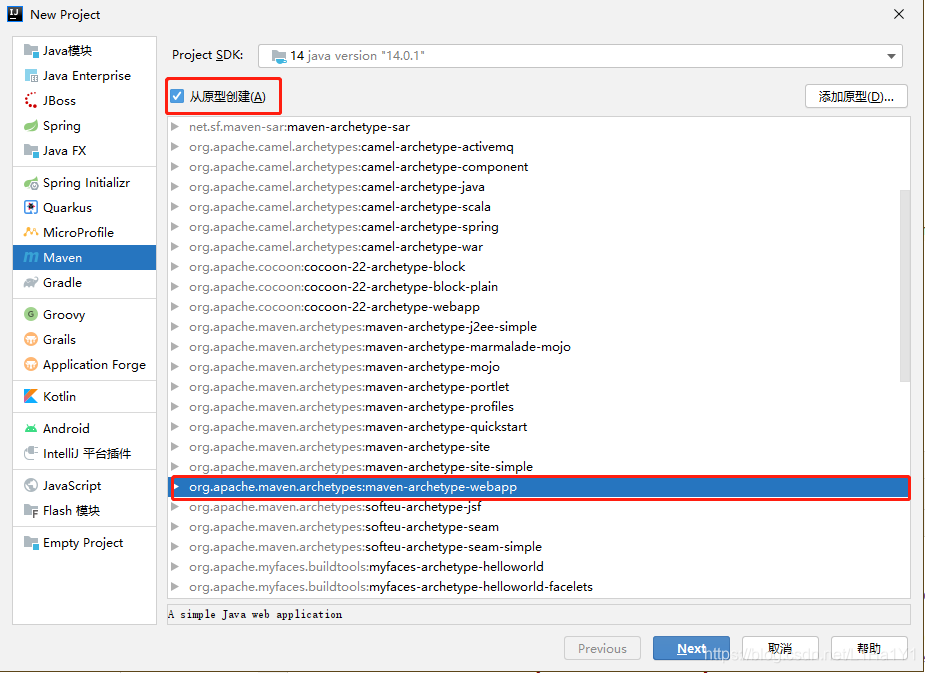Click the 'A simple Java web application' description

click(255, 615)
